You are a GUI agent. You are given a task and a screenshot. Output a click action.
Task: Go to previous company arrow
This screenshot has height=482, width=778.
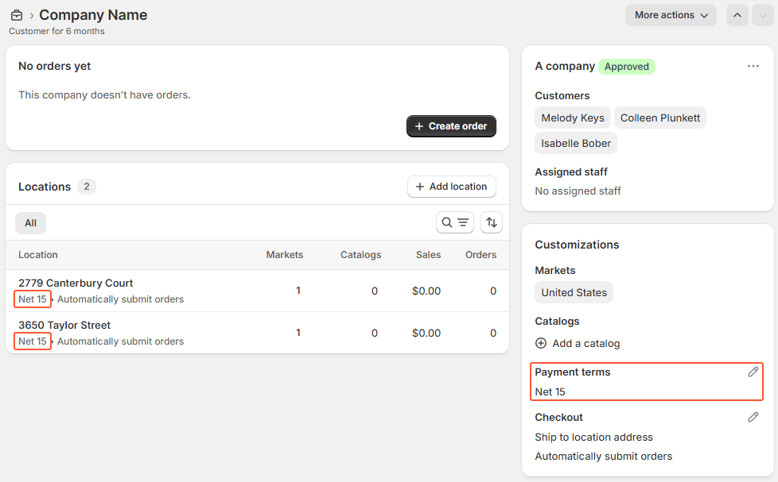click(737, 15)
